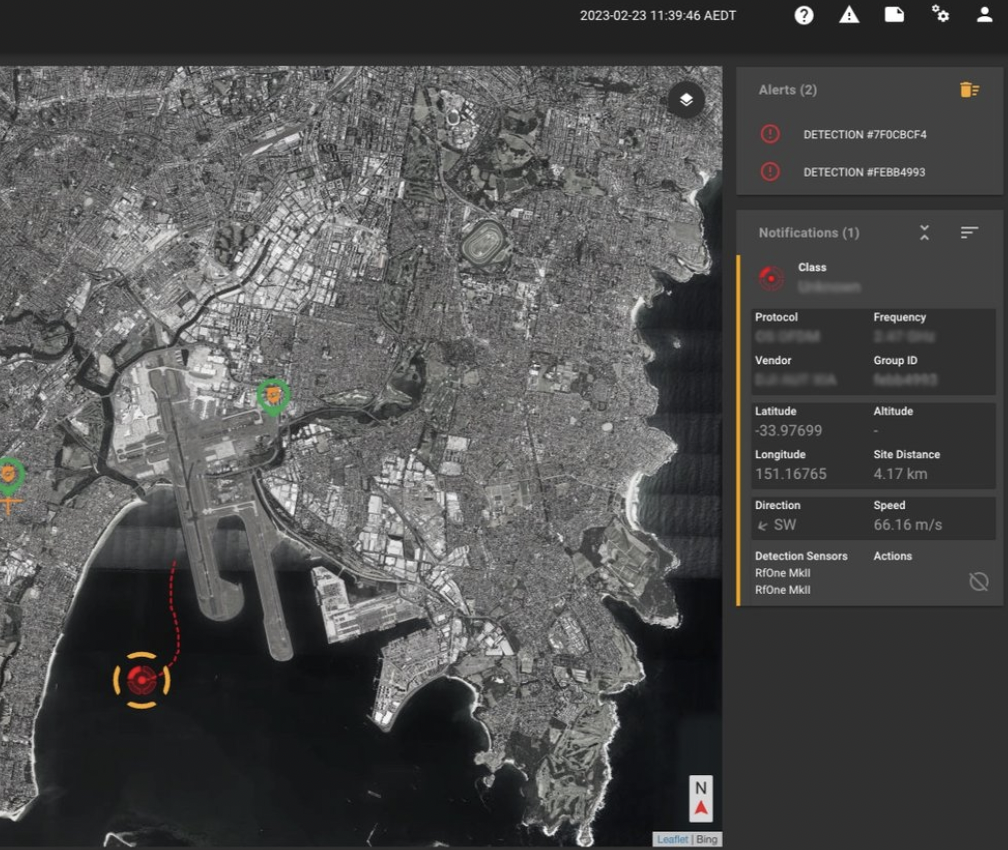Click the warning triangle in the top bar
1008x850 pixels.
point(848,15)
